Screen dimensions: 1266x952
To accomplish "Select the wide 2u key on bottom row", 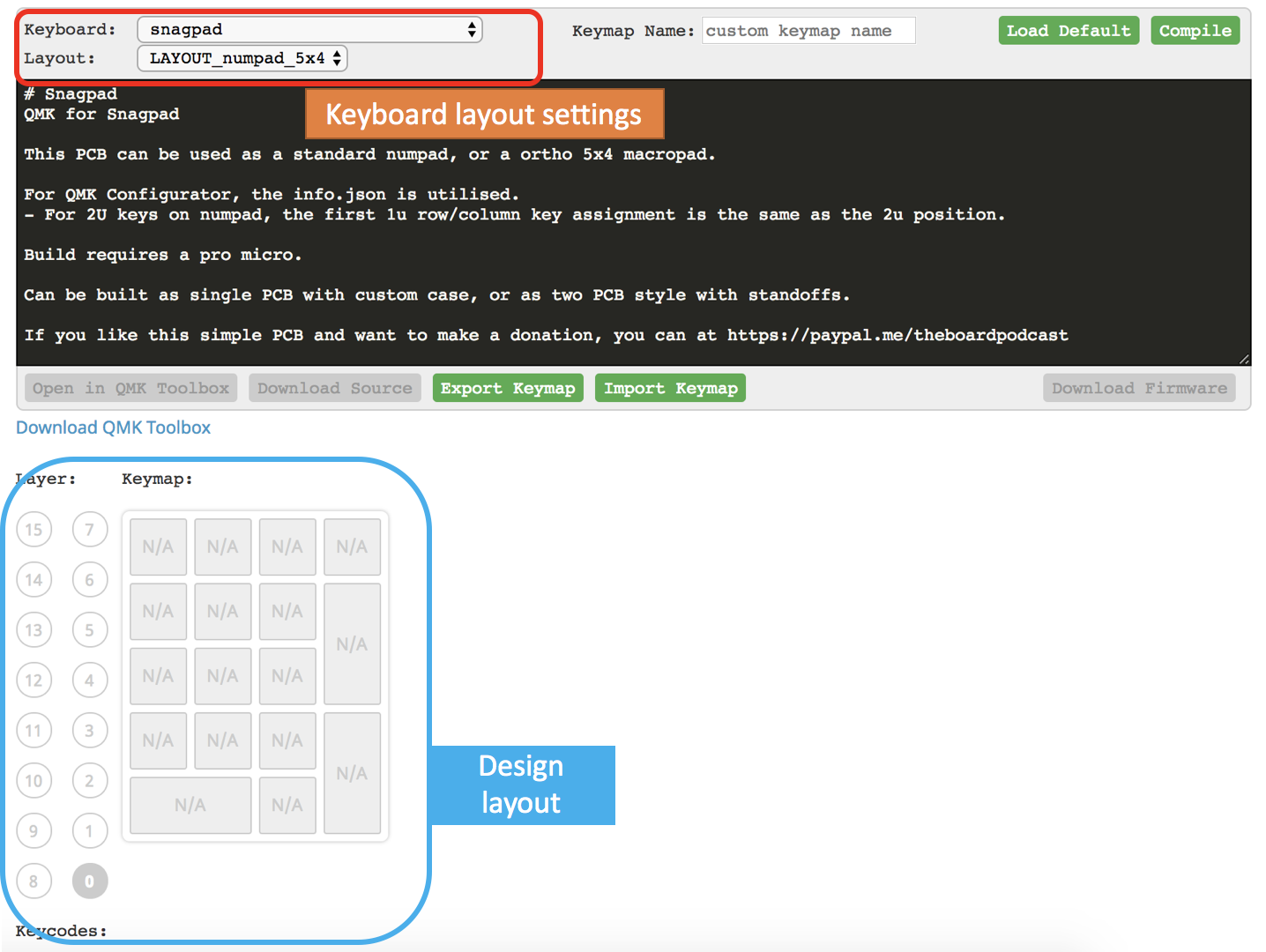I will pos(190,805).
